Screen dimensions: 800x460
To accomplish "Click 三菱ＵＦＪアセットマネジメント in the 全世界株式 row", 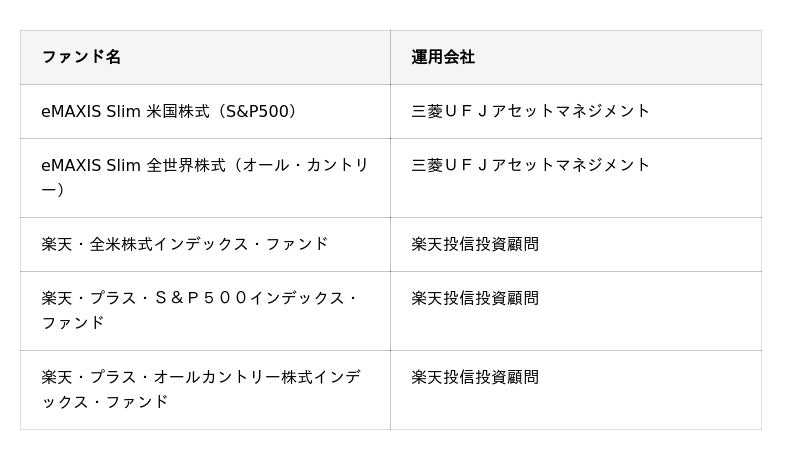I will [530, 165].
